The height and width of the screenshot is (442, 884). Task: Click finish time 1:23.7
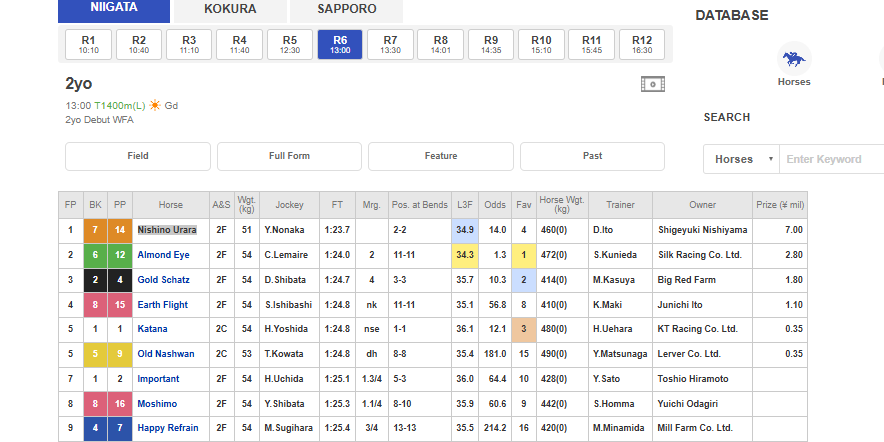[x=337, y=230]
